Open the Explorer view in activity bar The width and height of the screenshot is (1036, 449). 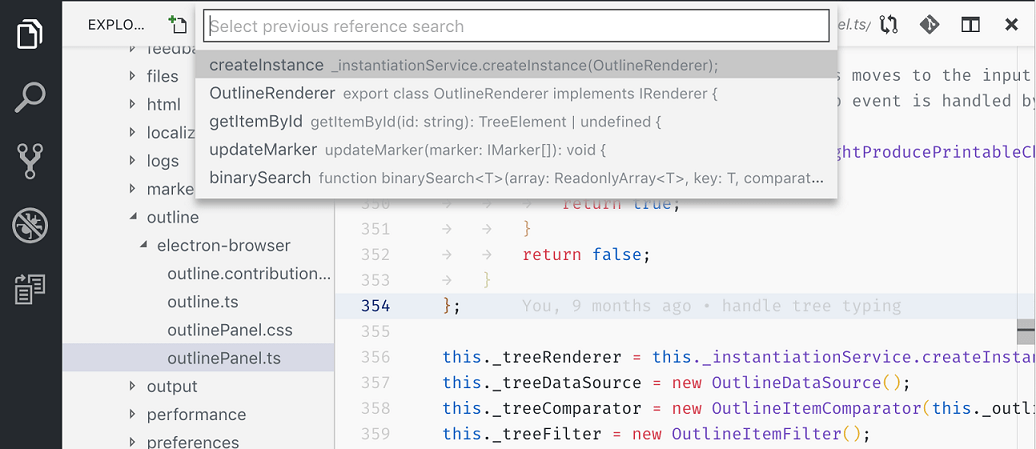[30, 33]
